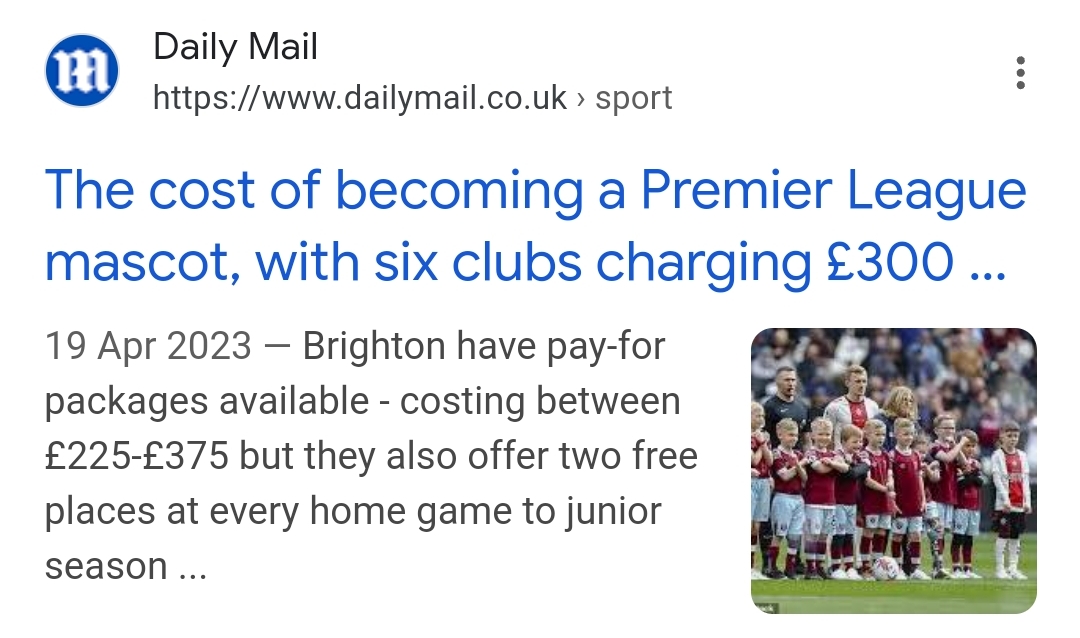This screenshot has width=1080, height=638.
Task: Click the word 'mascot,' in the headline
Action: 143,264
